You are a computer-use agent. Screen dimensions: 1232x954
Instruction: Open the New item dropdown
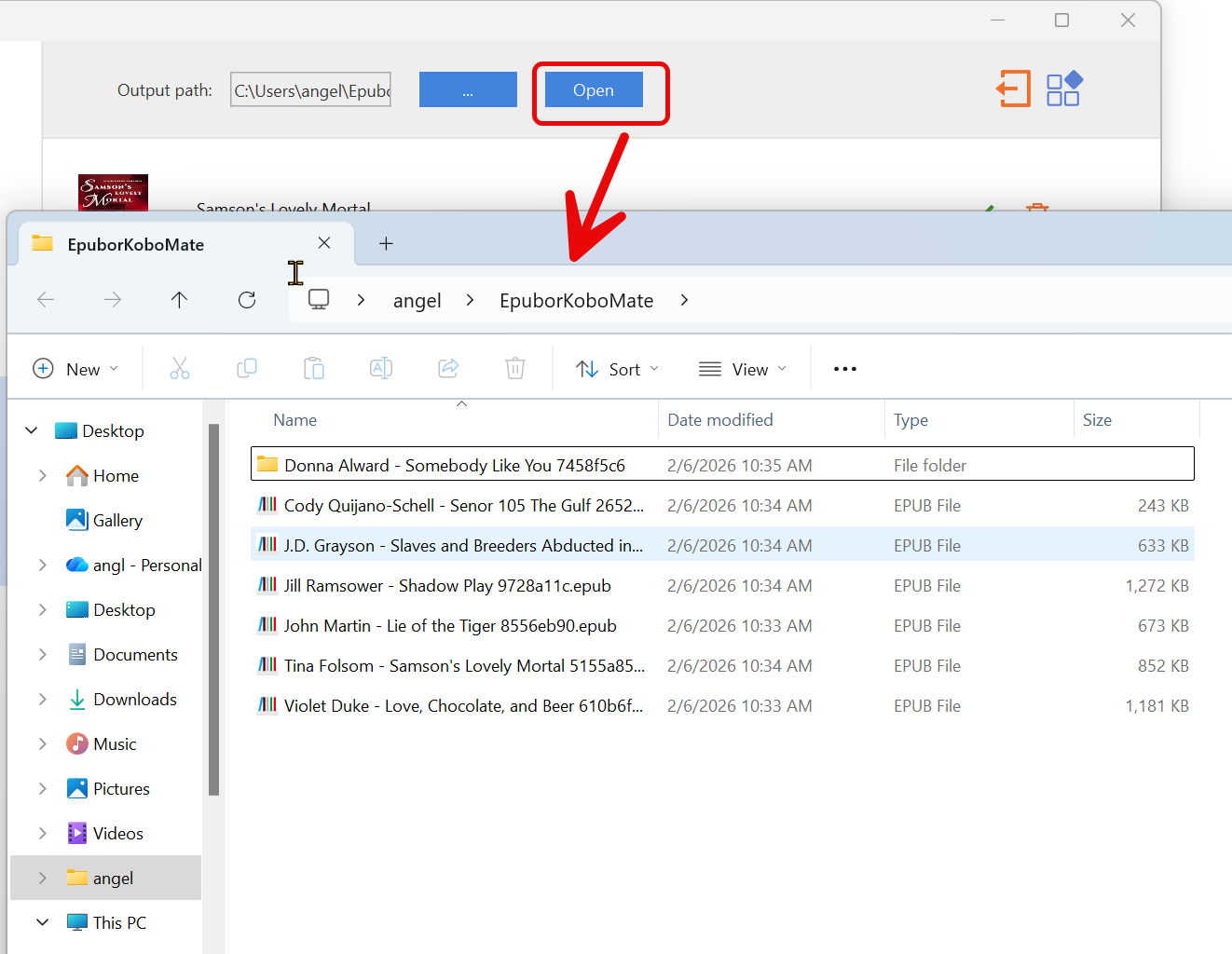pos(75,368)
